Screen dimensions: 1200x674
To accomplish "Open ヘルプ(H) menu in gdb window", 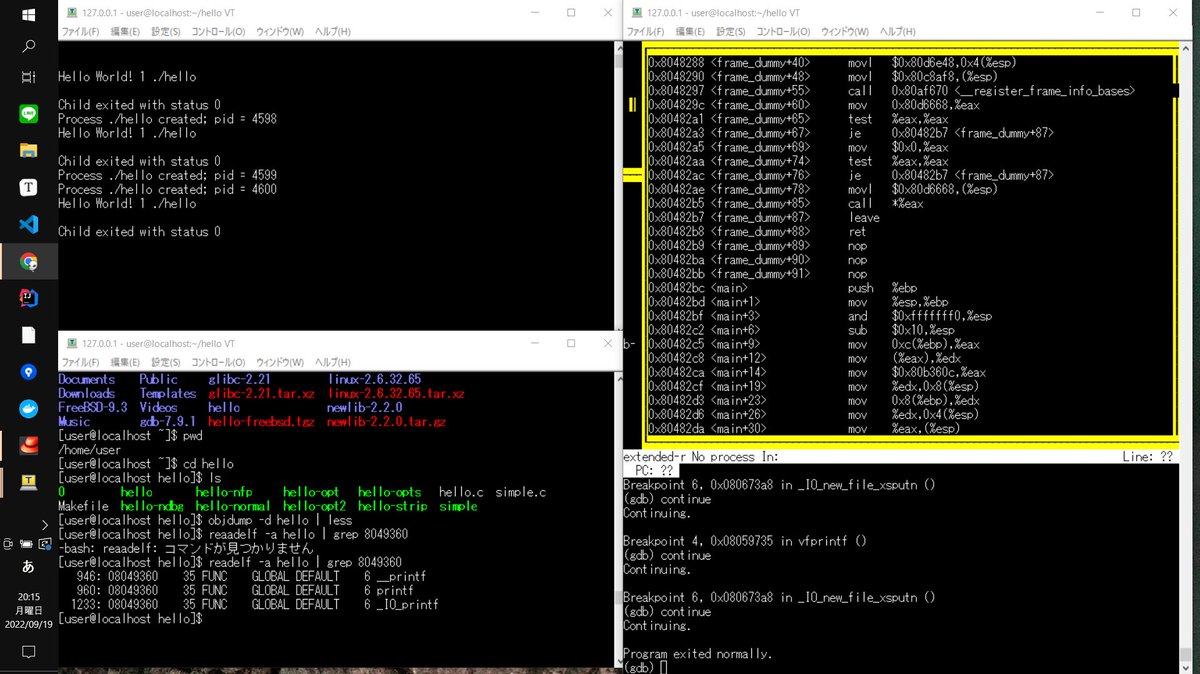I will click(x=897, y=32).
